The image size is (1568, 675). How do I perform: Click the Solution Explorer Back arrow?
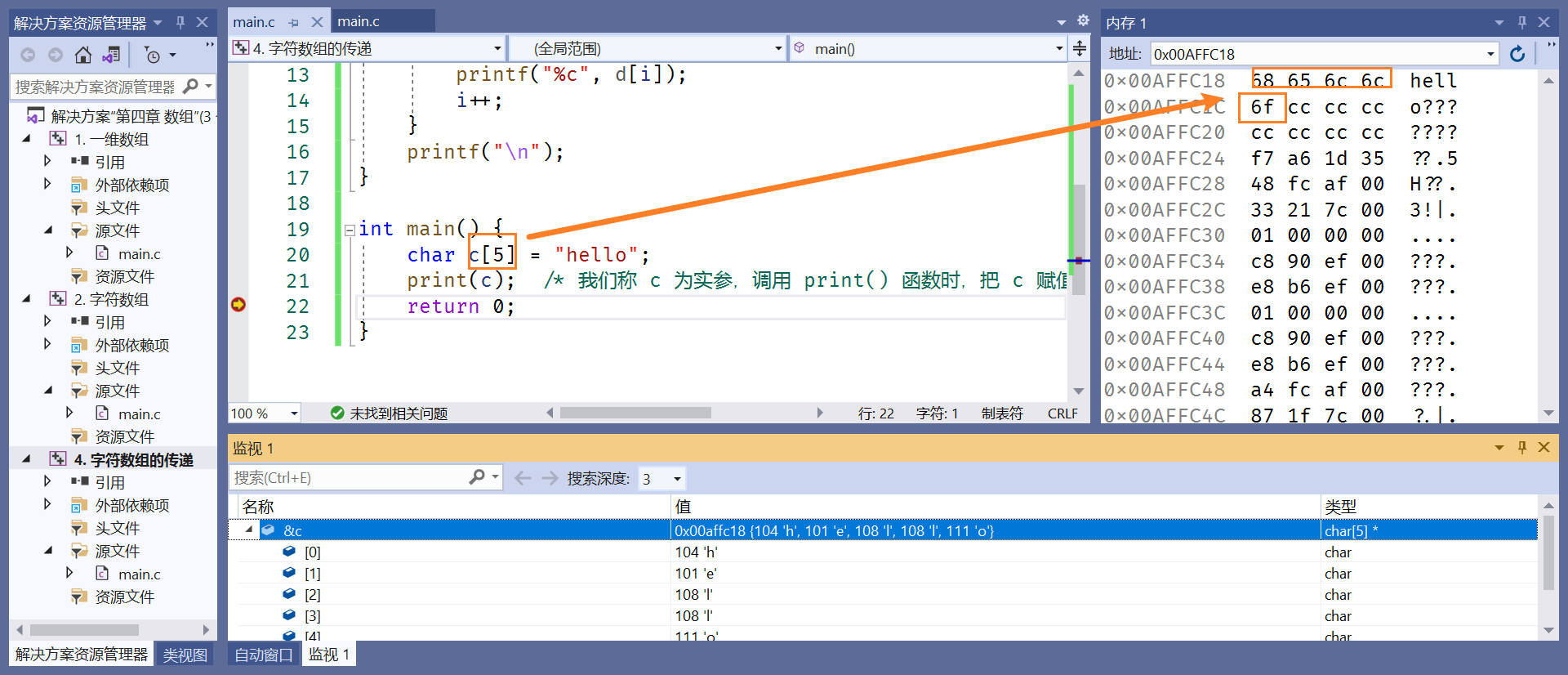pyautogui.click(x=28, y=55)
